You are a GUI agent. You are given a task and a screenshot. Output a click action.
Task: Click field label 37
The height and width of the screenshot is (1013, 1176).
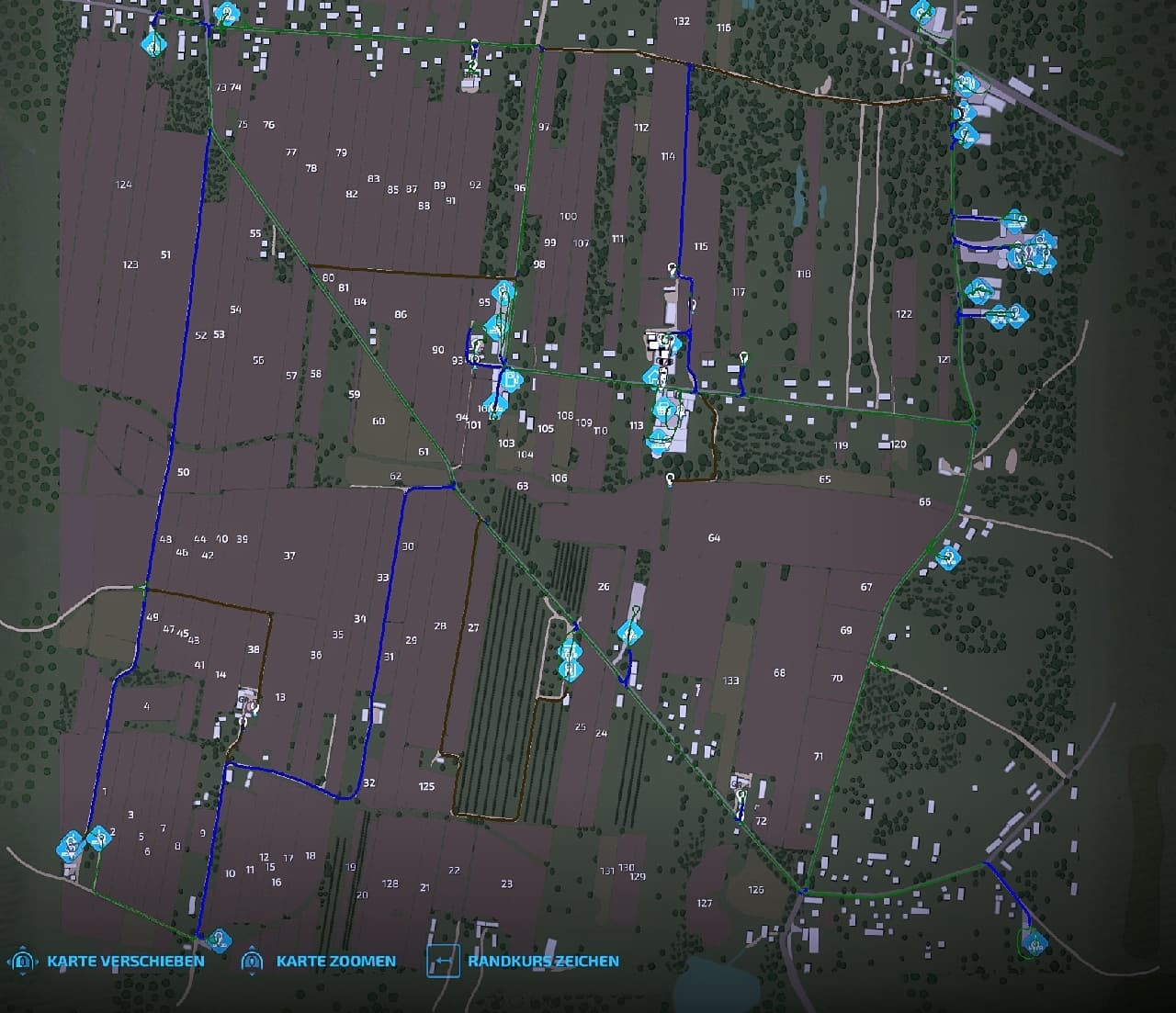[x=289, y=556]
